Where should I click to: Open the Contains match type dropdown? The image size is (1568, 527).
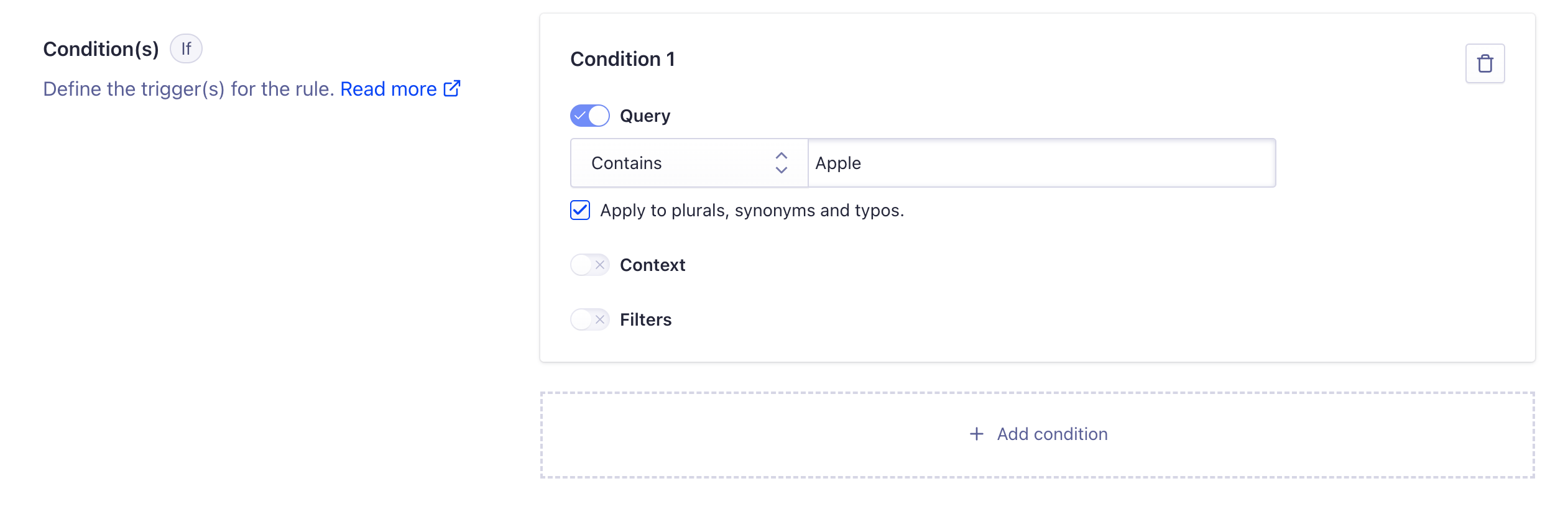pos(689,163)
